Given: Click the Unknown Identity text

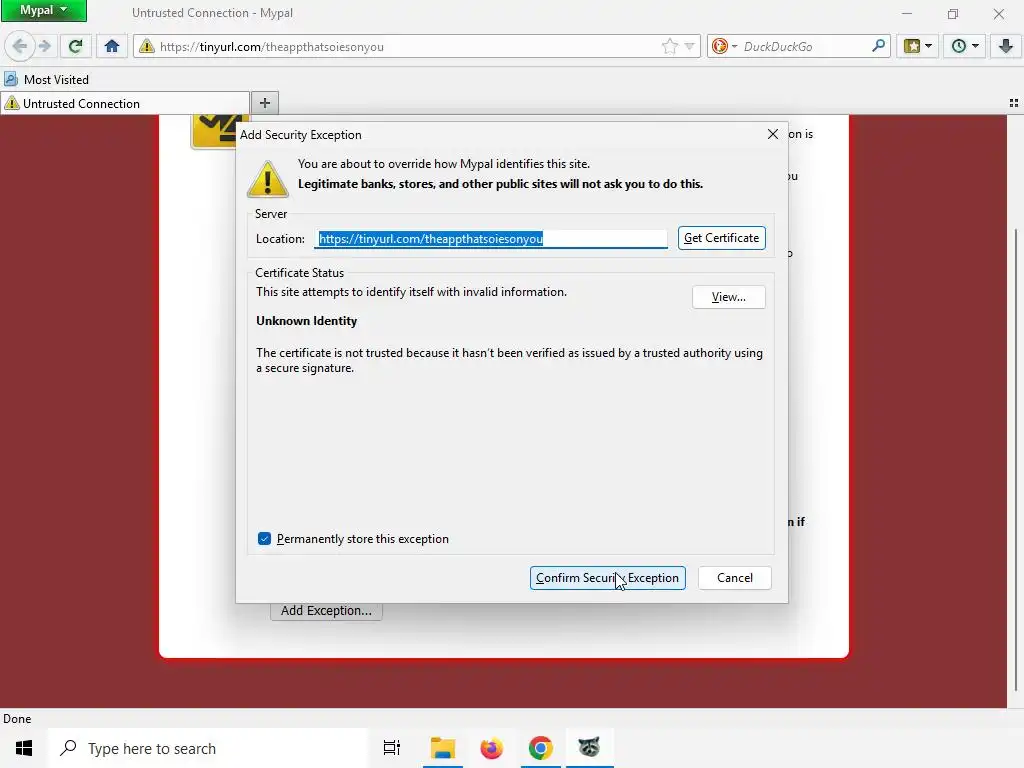Looking at the screenshot, I should 306,321.
